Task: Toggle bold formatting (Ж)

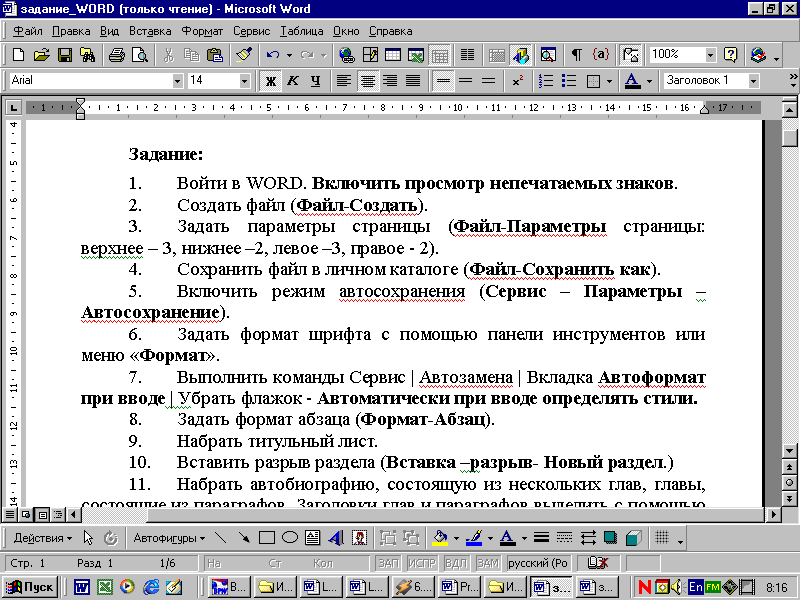Action: pos(270,81)
